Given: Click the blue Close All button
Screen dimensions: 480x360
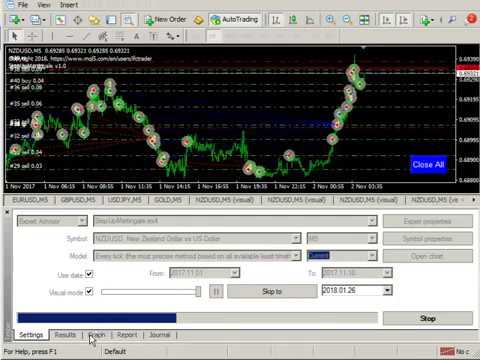Looking at the screenshot, I should [428, 164].
